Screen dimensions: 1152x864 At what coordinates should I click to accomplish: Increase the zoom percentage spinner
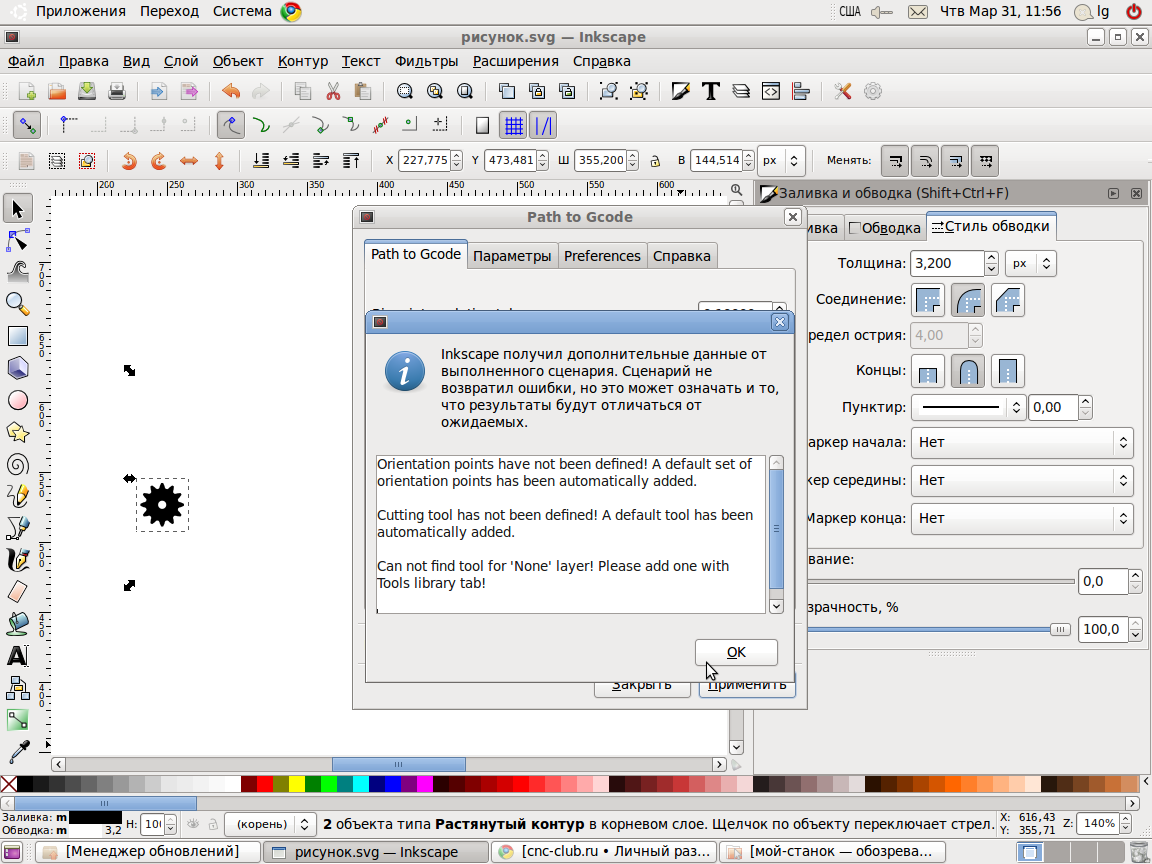[x=1127, y=818]
